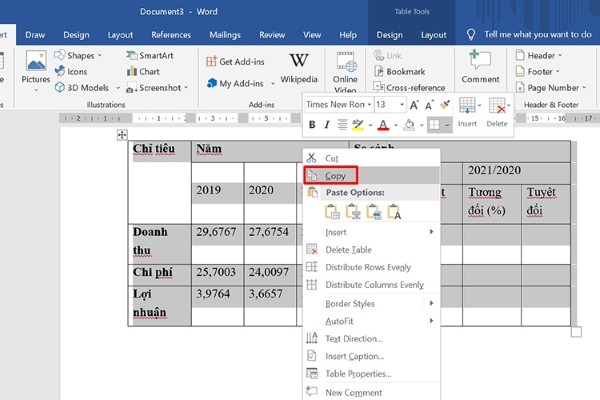Click the Tell me what you want to do box

[529, 34]
